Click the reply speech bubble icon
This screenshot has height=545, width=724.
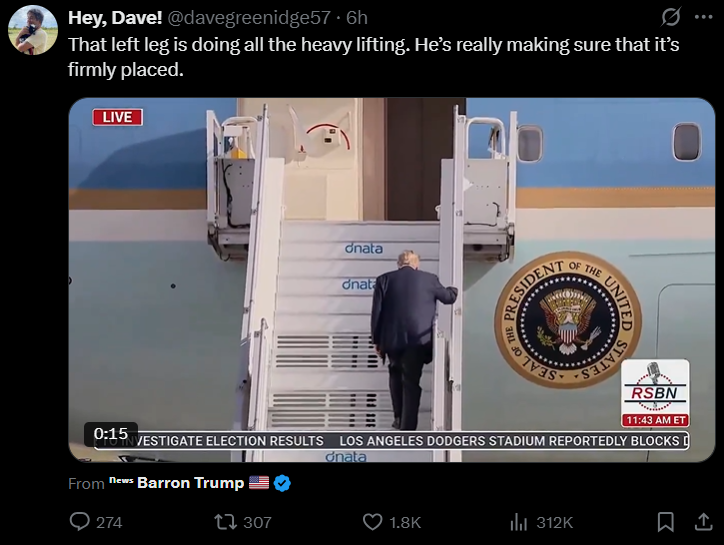(79, 522)
